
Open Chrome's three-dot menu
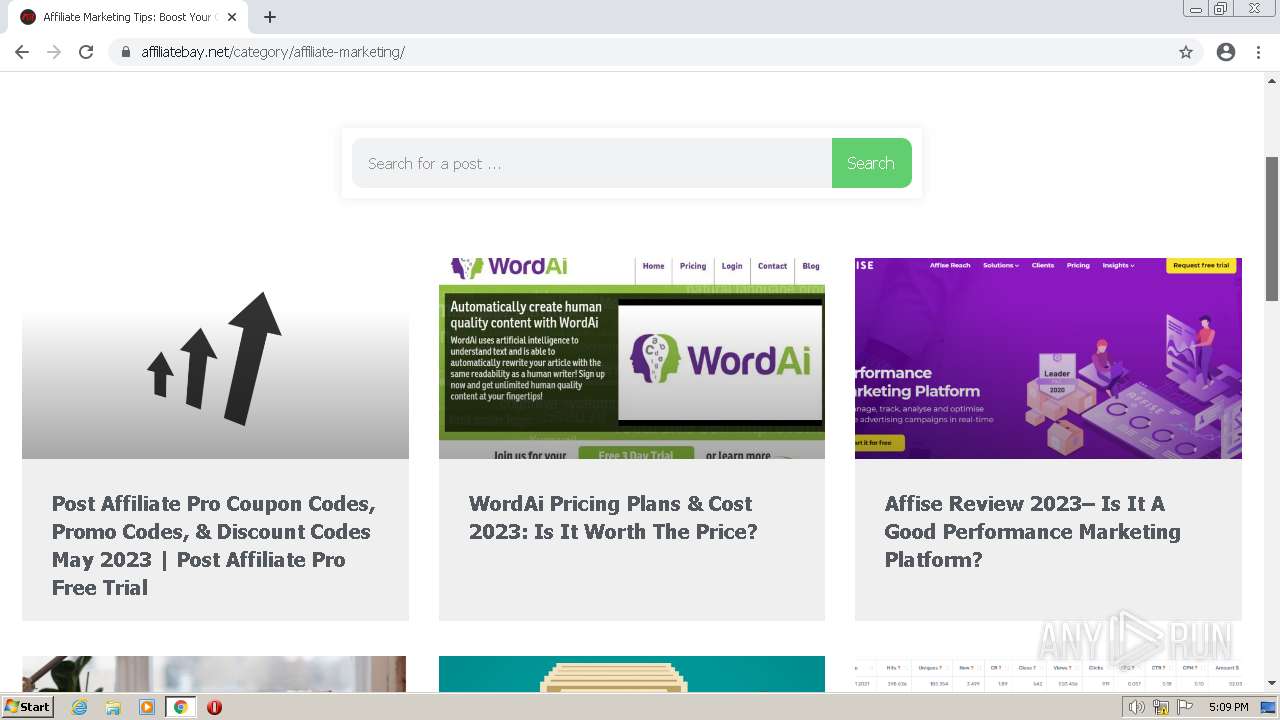point(1258,52)
